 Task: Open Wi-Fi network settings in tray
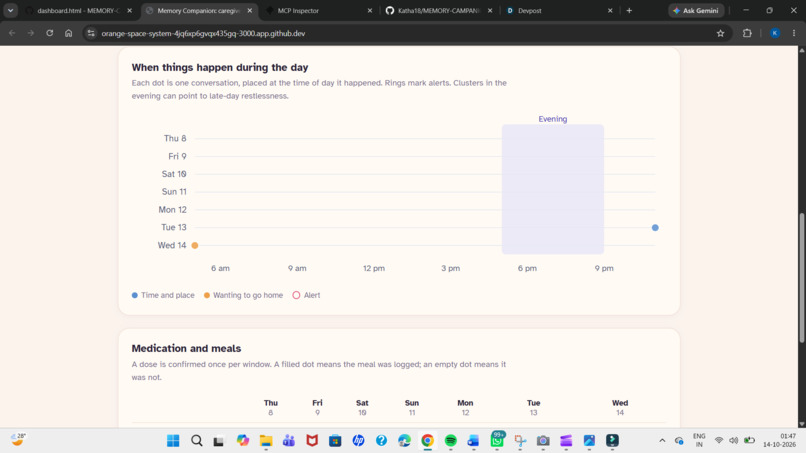click(x=719, y=441)
